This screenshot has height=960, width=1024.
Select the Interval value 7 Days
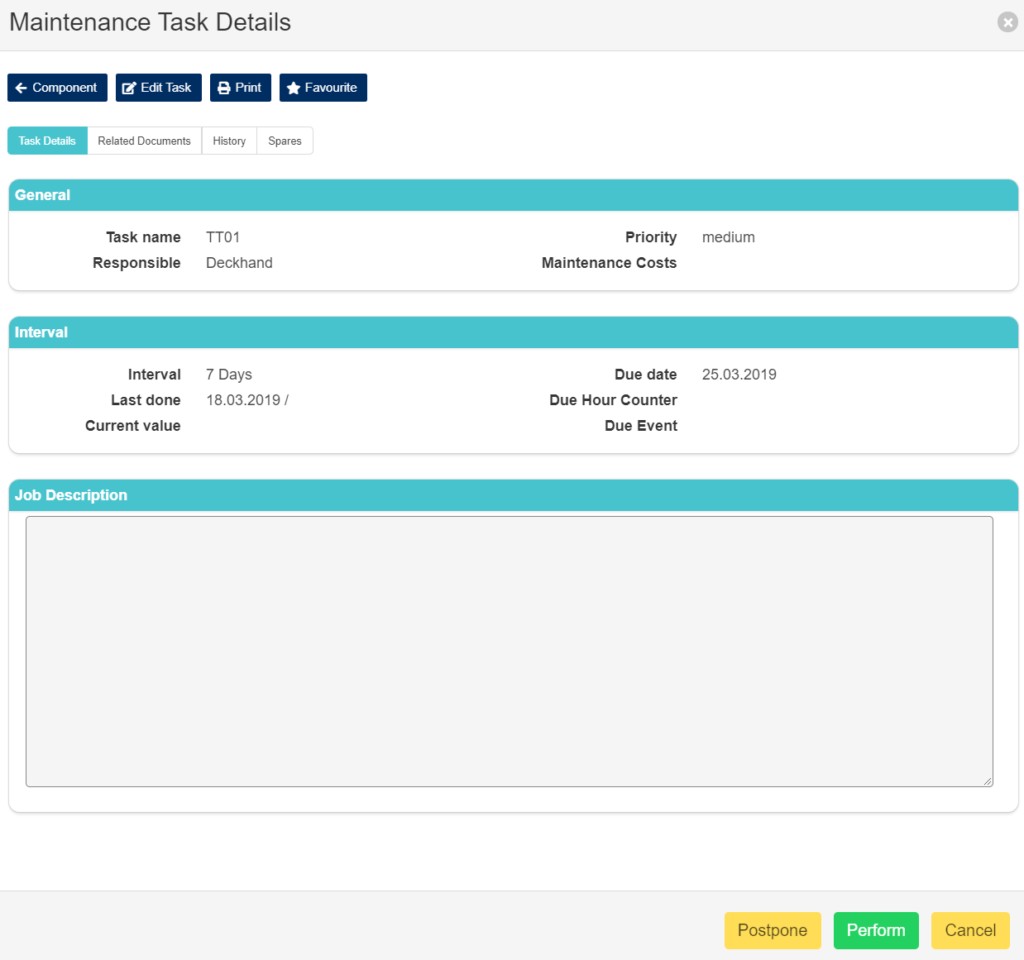(x=229, y=374)
